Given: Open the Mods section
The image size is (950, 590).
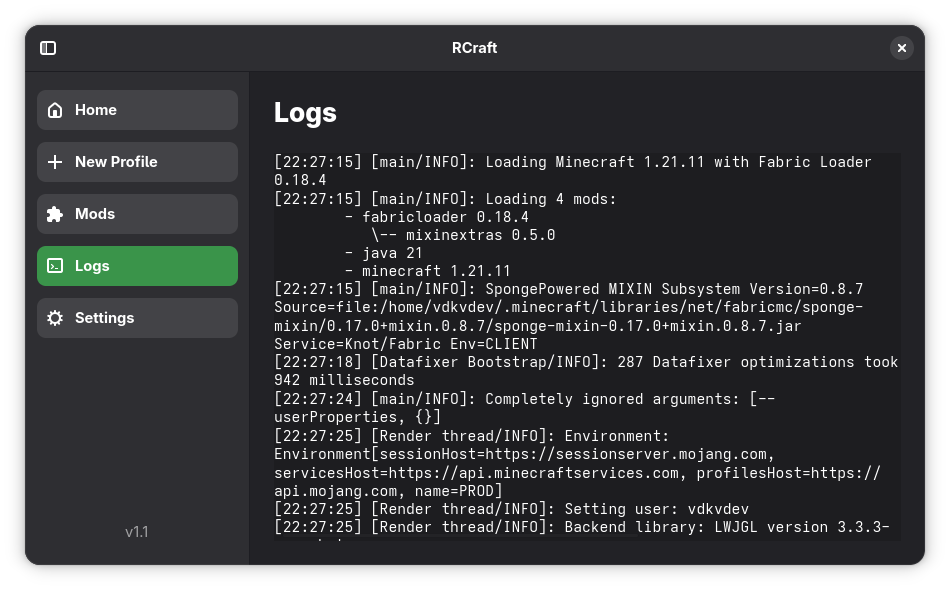Looking at the screenshot, I should tap(138, 214).
